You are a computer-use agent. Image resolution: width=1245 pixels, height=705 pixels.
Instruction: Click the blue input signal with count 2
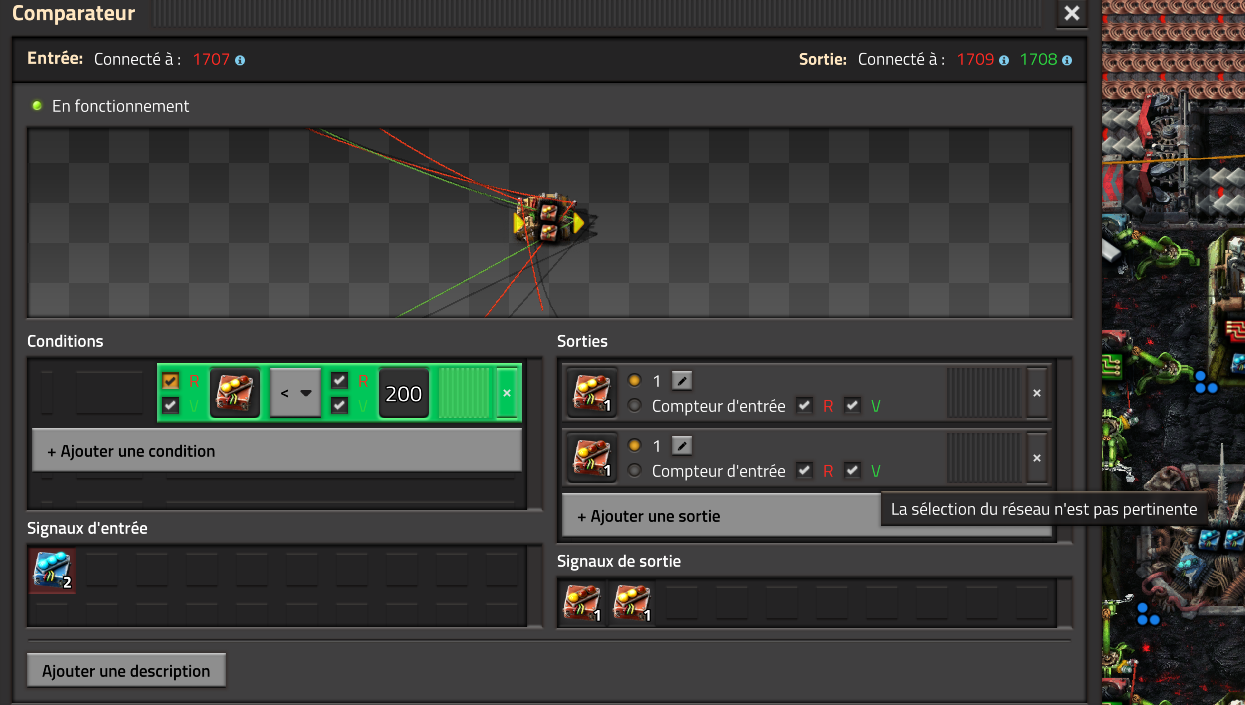[52, 571]
